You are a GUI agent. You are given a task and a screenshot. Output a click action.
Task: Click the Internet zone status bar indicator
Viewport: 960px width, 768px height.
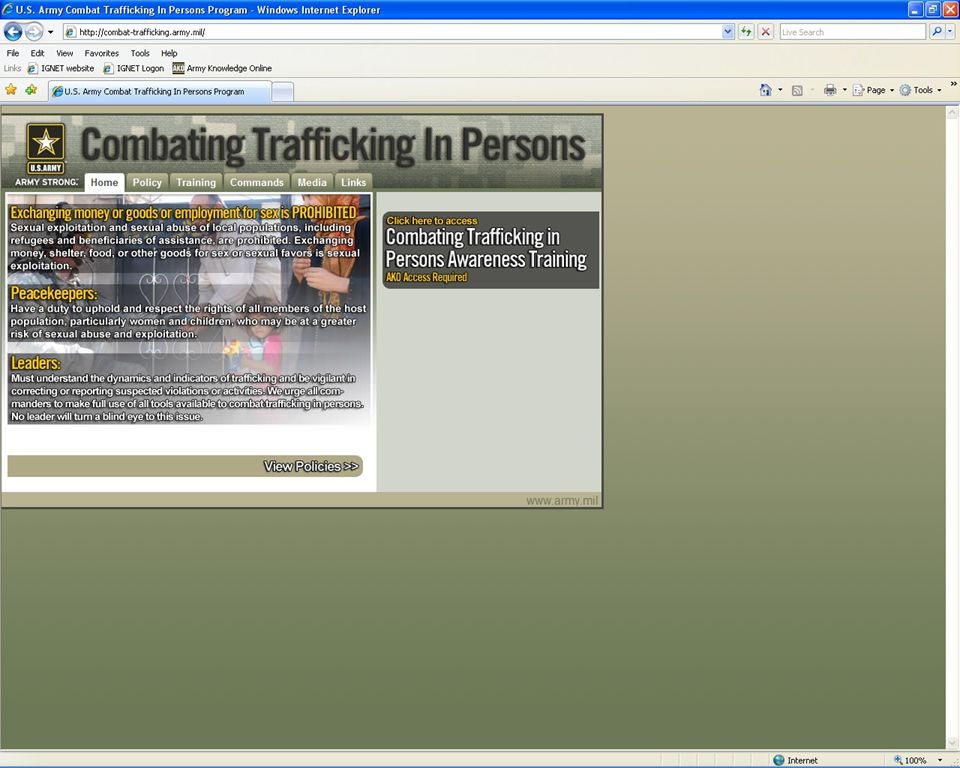point(795,760)
